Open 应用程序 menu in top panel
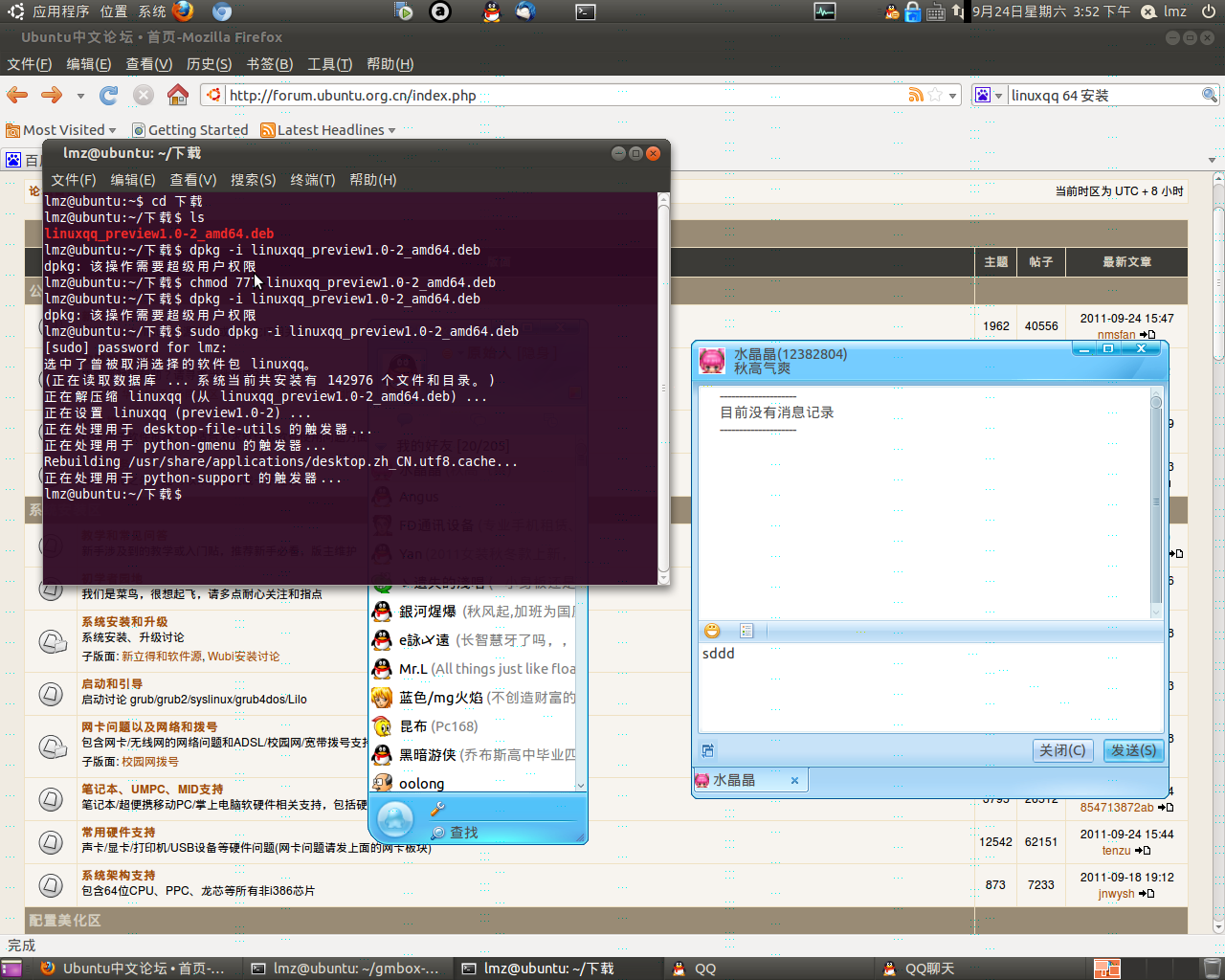The image size is (1225, 980). point(60,11)
